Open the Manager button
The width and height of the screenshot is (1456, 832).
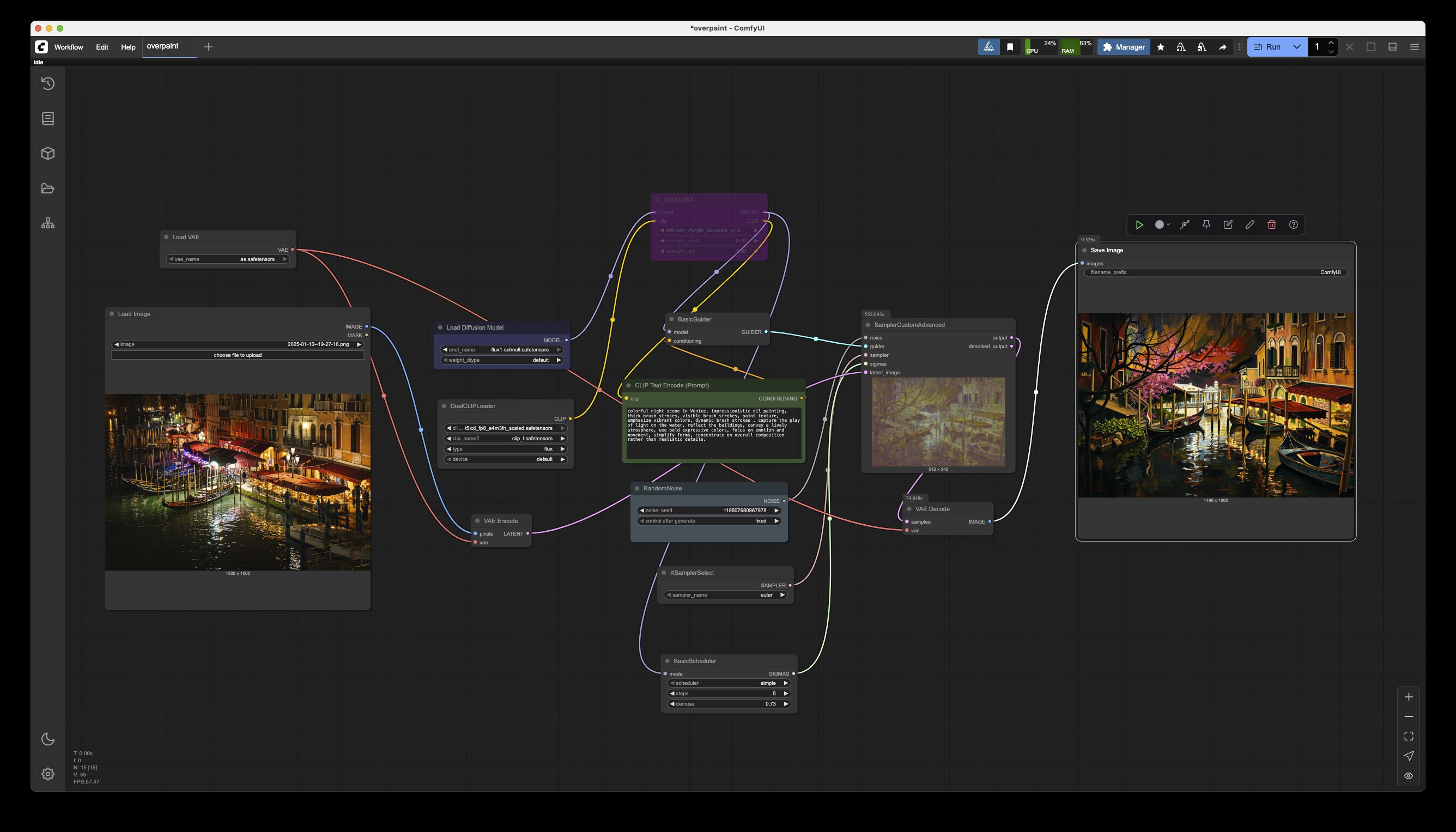point(1124,47)
